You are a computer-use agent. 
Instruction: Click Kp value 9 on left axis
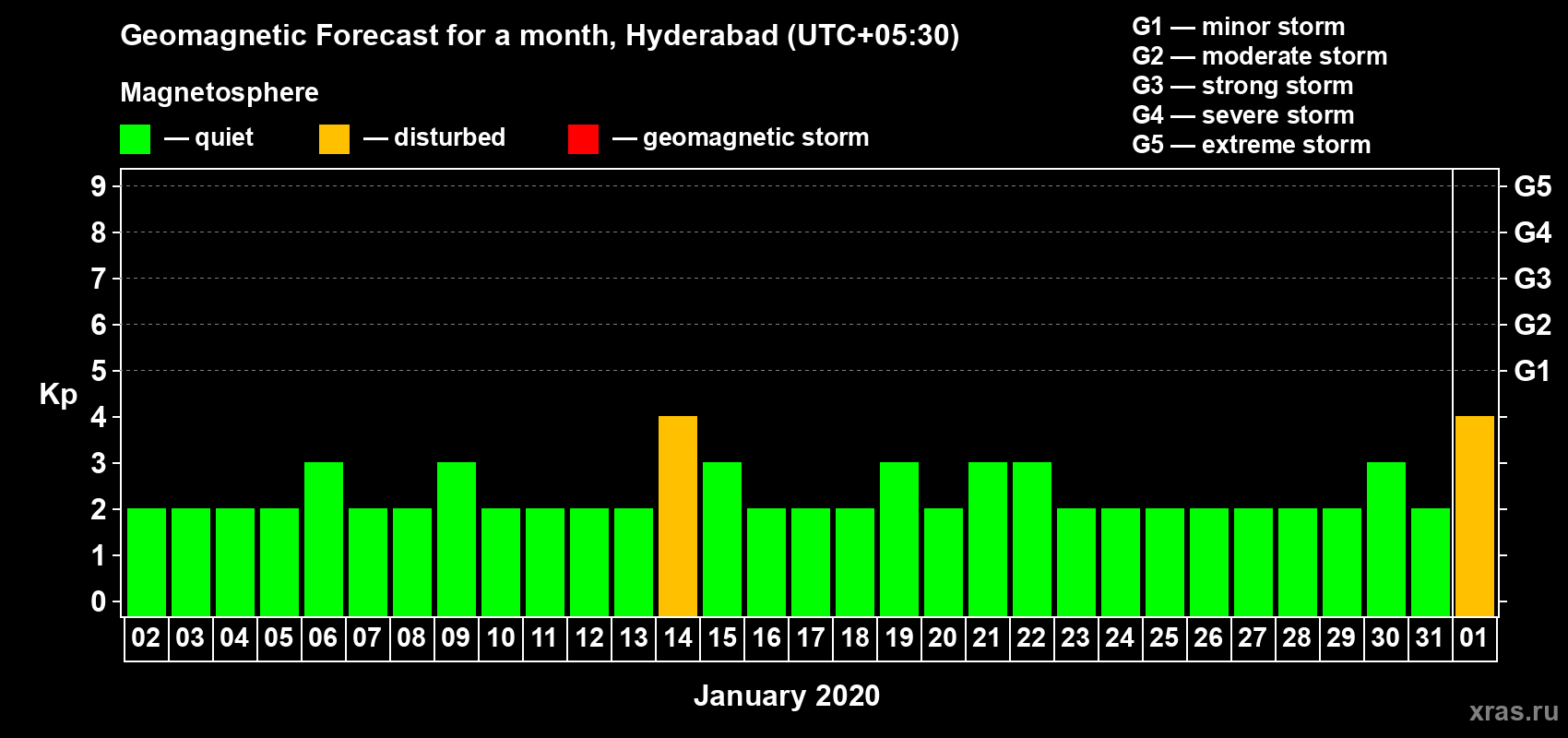tap(99, 186)
